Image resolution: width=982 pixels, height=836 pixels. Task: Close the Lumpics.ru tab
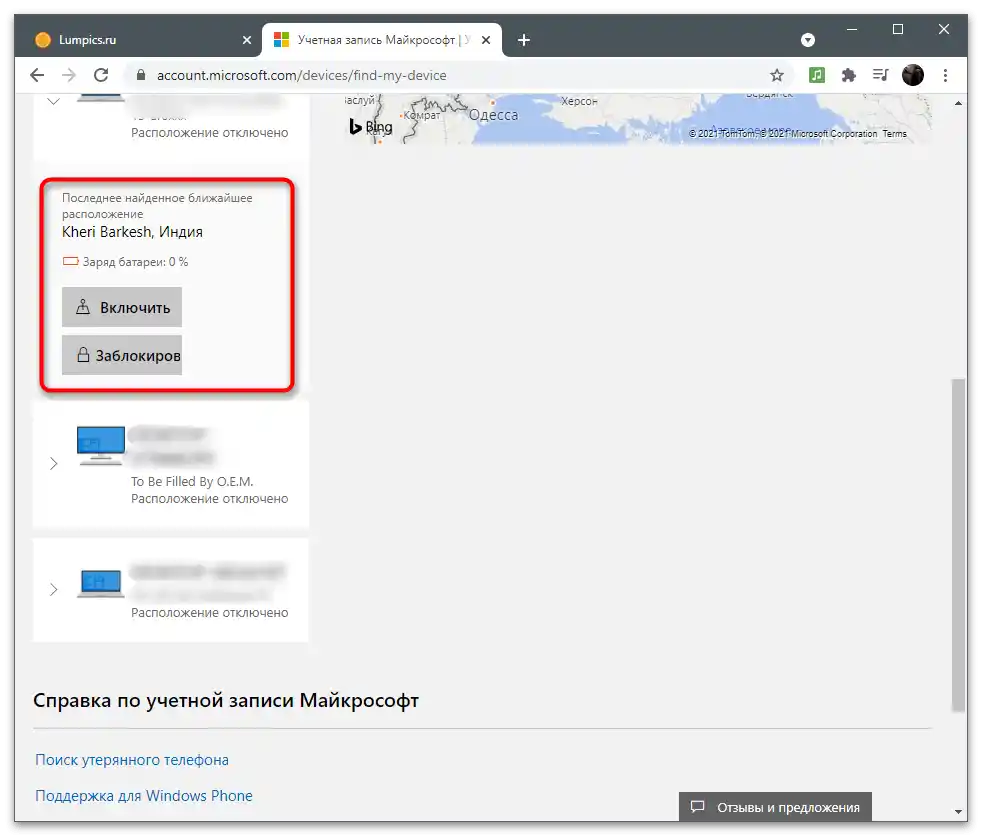coord(247,40)
